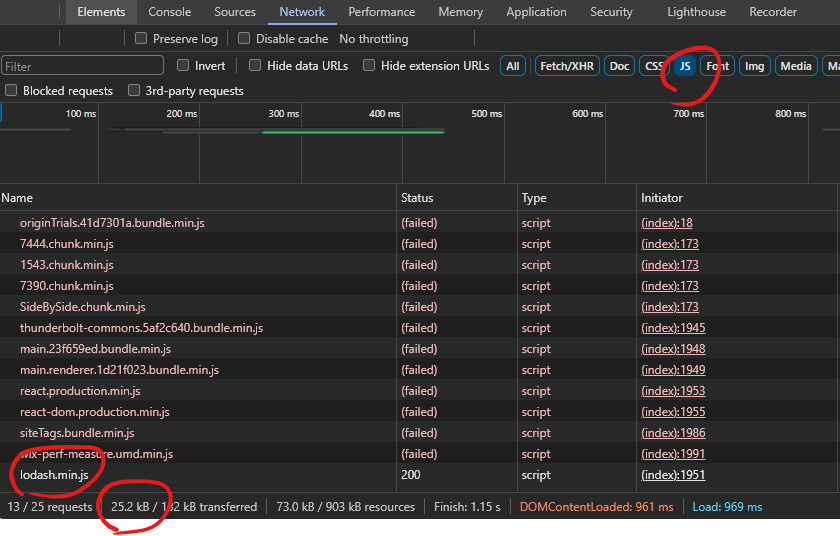Click the DOMContentLoaded: 961 ms status text
This screenshot has width=840, height=536.
(x=596, y=507)
